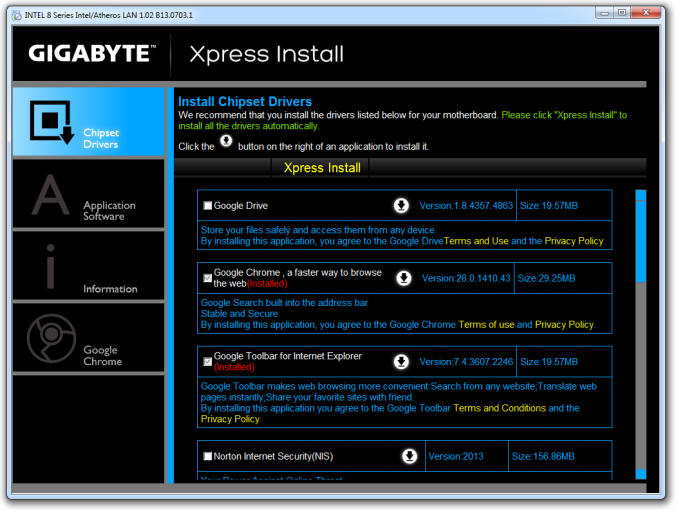
Task: Click Size:29.25MB text
Action: coord(546,278)
